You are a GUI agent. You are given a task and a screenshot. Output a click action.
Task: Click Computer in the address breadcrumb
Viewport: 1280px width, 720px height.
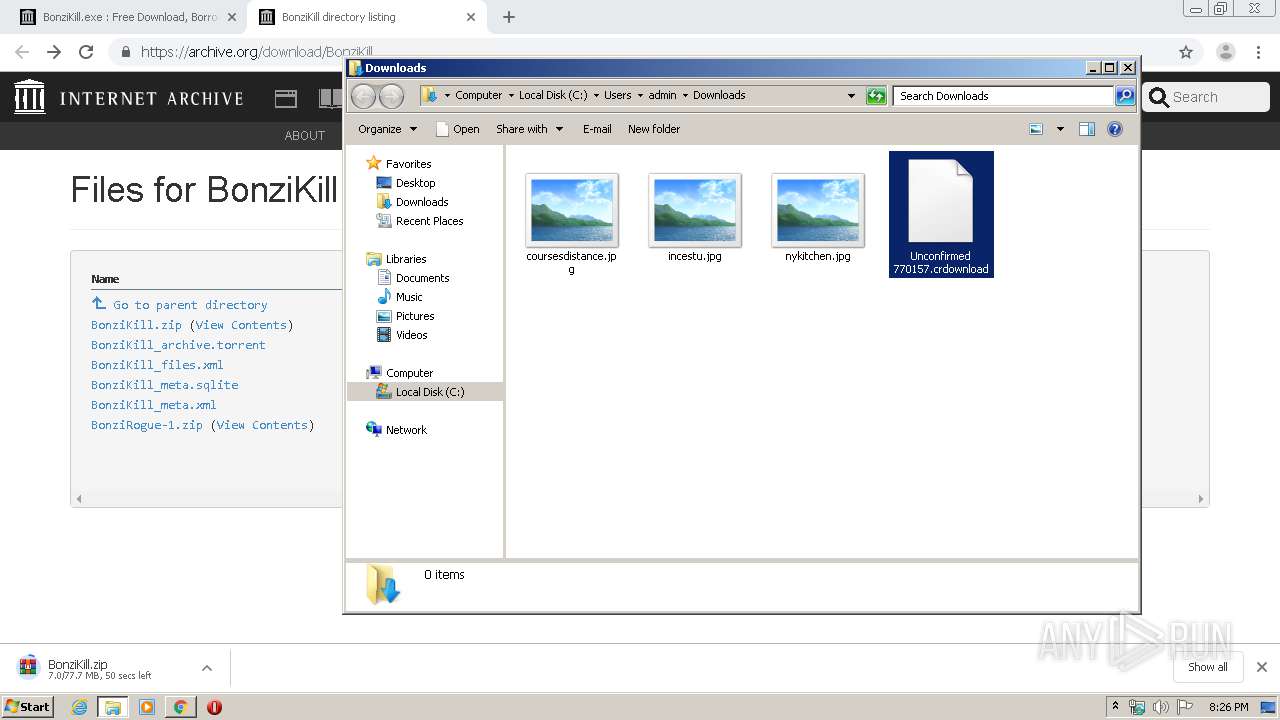478,95
